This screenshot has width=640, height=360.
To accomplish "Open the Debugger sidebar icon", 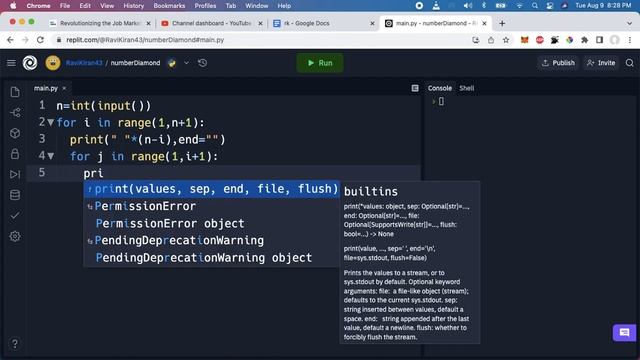I will (15, 174).
